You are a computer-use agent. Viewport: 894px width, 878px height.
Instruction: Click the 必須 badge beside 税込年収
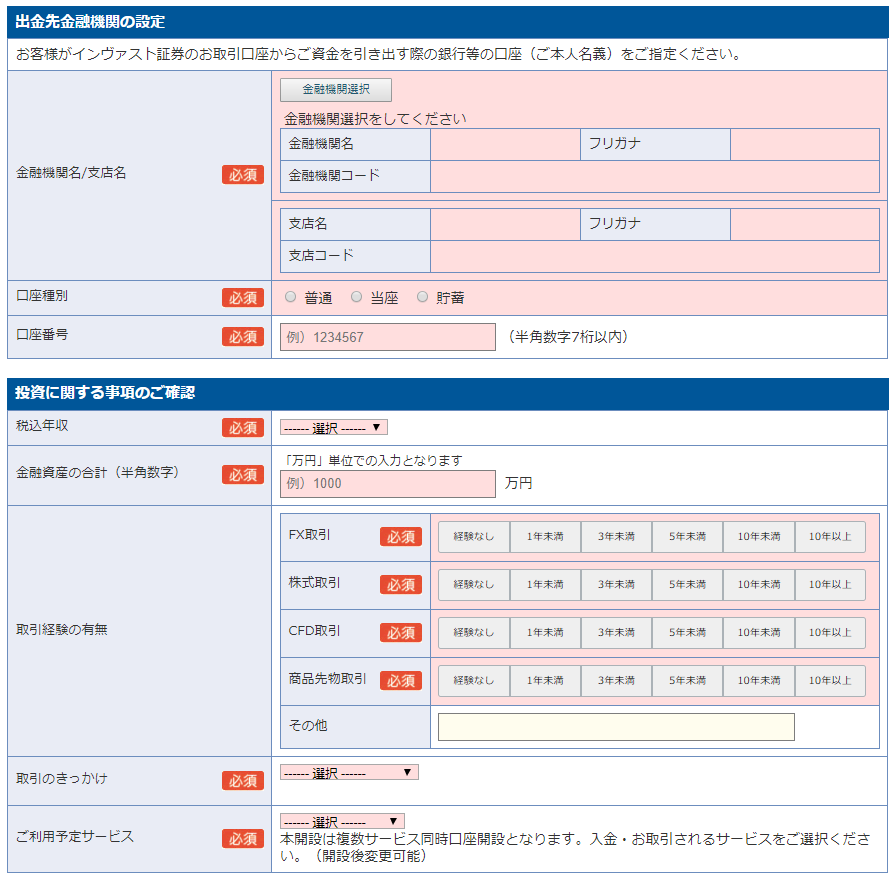click(x=243, y=428)
